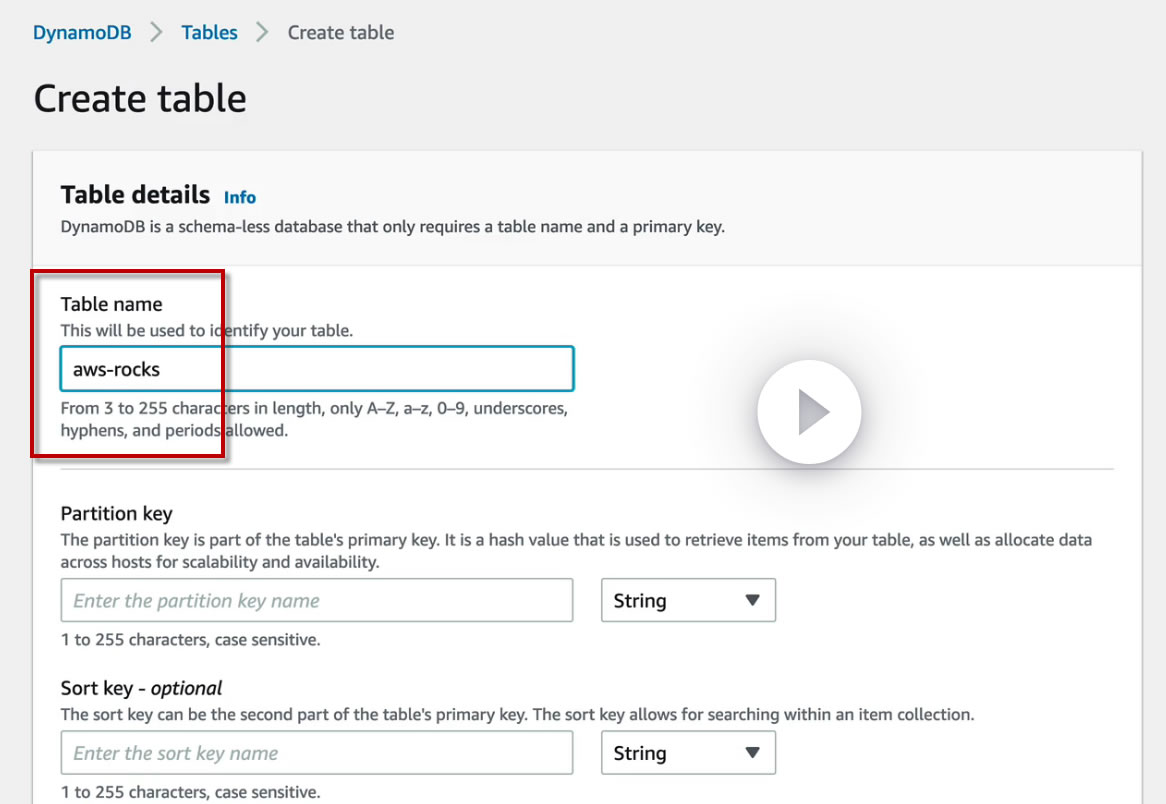Click the 'Table name' label
The height and width of the screenshot is (804, 1166).
[112, 304]
